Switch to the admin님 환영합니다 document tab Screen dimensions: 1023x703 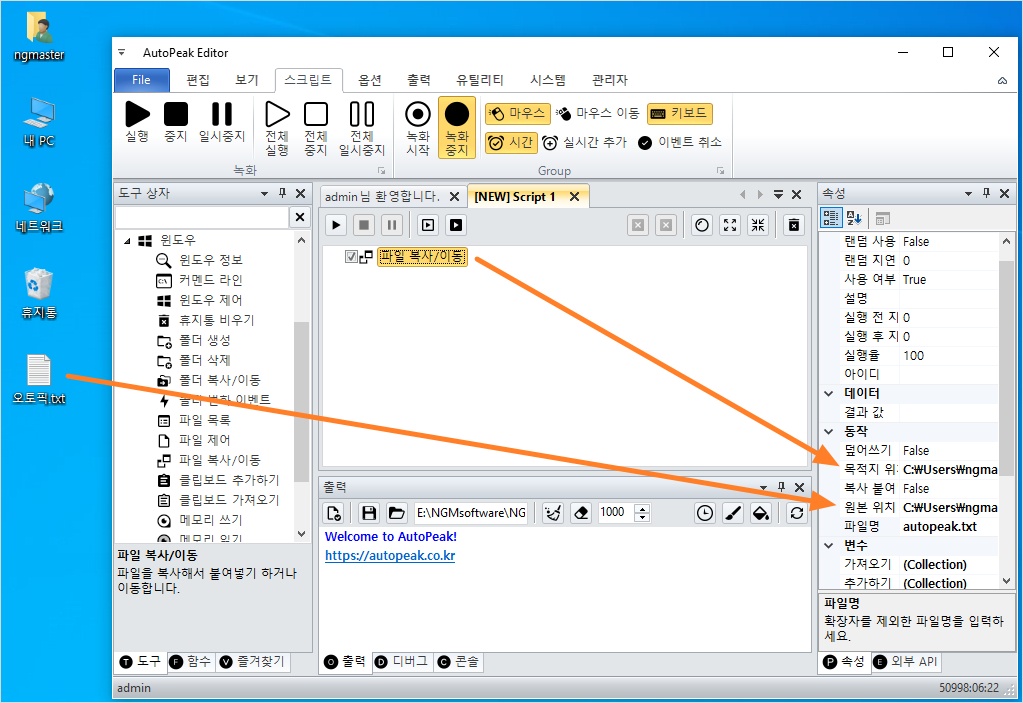[382, 196]
